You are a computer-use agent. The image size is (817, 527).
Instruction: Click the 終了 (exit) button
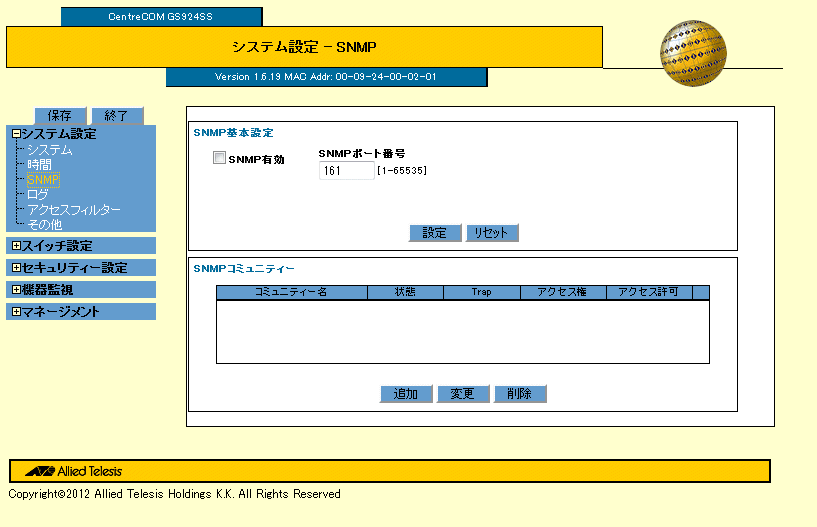(117, 115)
